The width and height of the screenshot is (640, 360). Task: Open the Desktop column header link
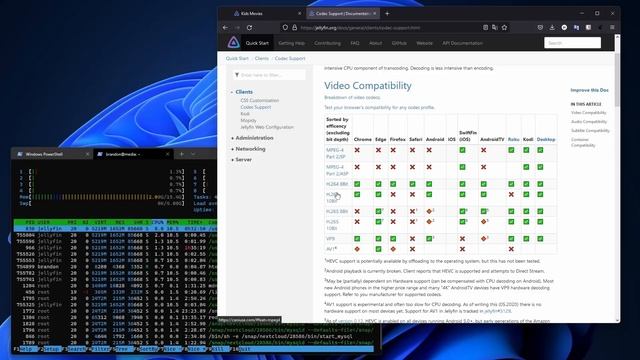[x=546, y=140]
